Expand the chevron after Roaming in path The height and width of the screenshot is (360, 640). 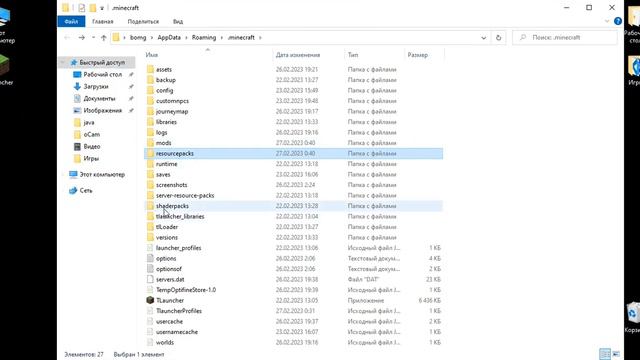point(222,38)
